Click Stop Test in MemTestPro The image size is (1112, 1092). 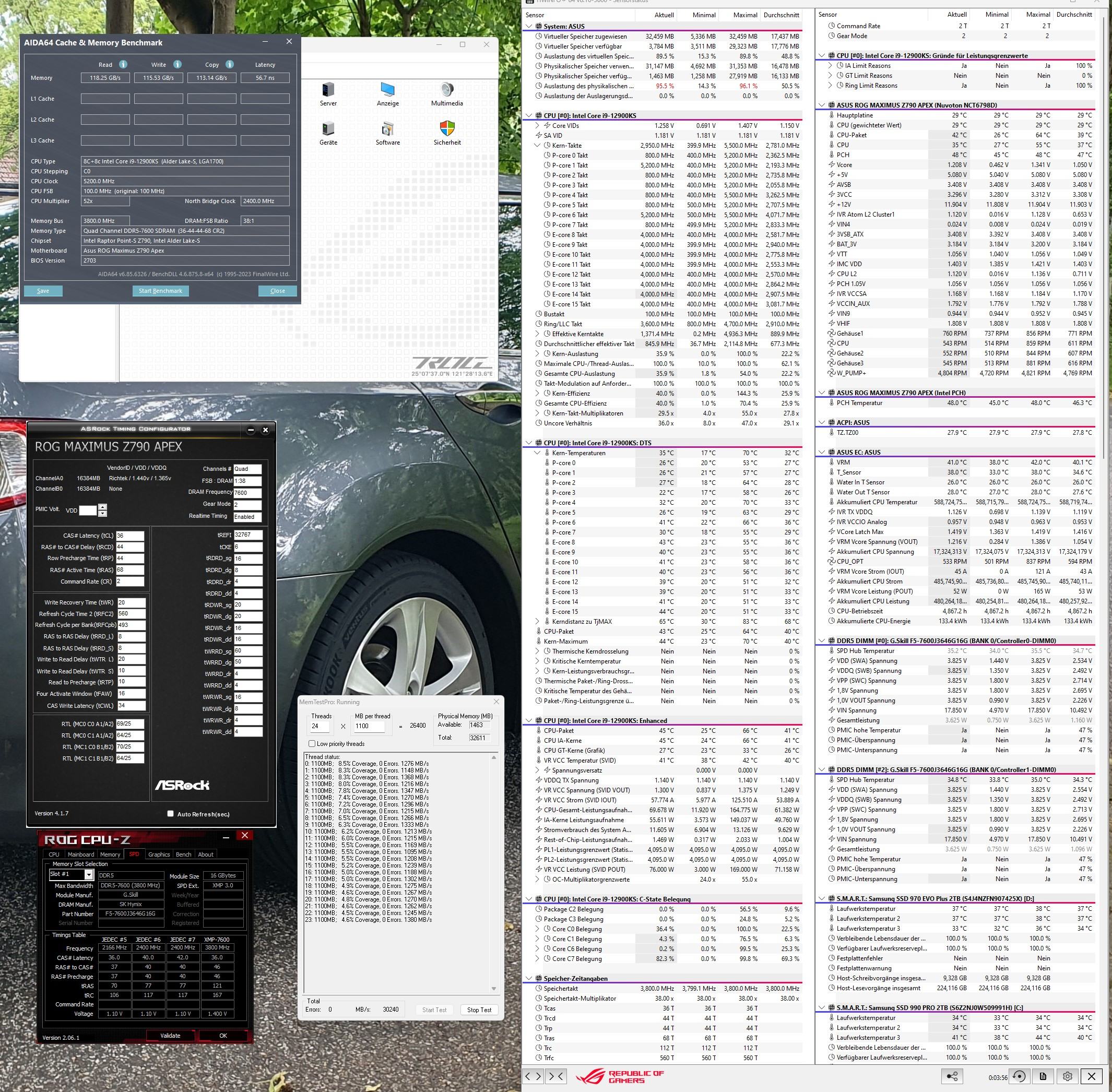(479, 1010)
